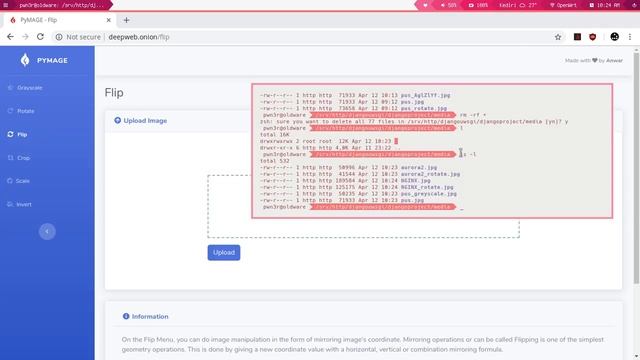Viewport: 640px width, 360px height.
Task: Follow the Anwar author link
Action: pos(614,60)
